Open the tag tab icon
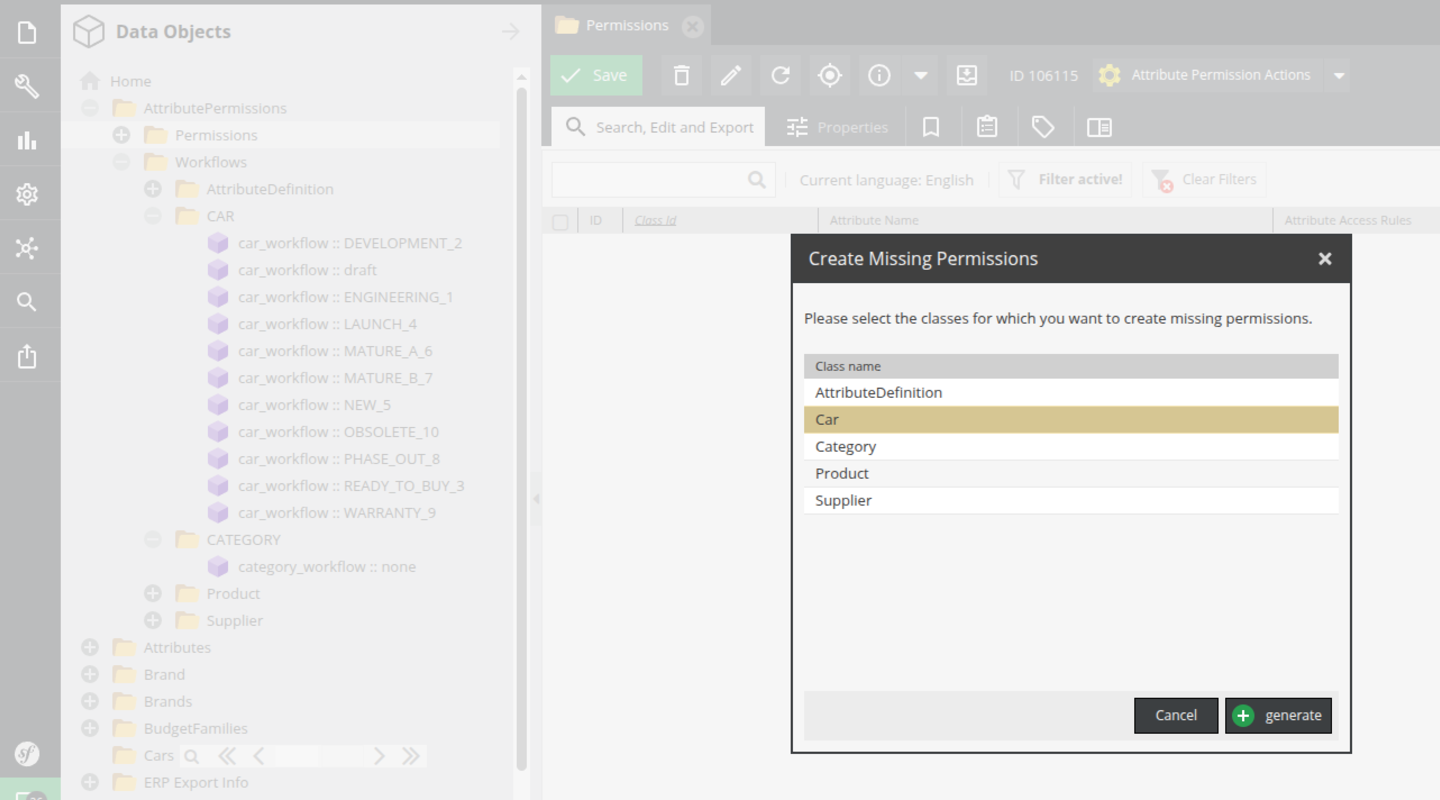 1043,127
